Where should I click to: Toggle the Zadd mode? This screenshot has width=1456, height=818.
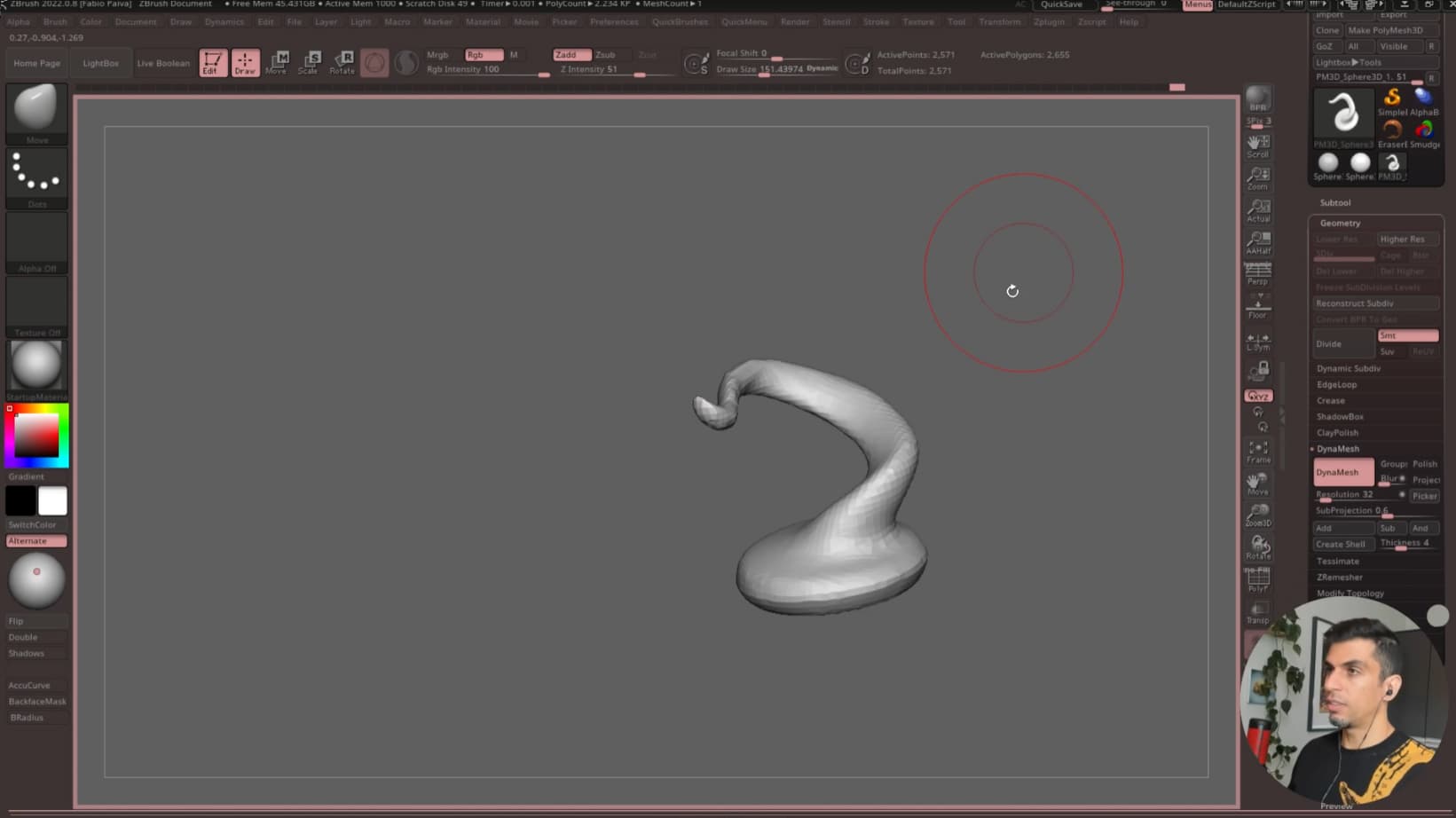tap(571, 55)
